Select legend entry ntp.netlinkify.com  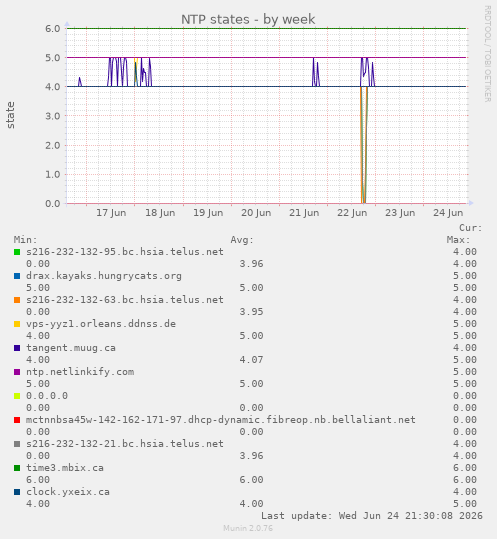point(80,372)
